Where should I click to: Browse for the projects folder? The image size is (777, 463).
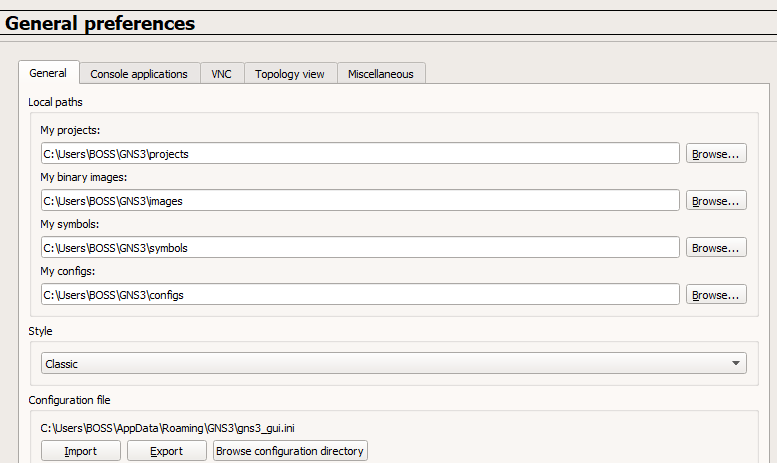(716, 154)
